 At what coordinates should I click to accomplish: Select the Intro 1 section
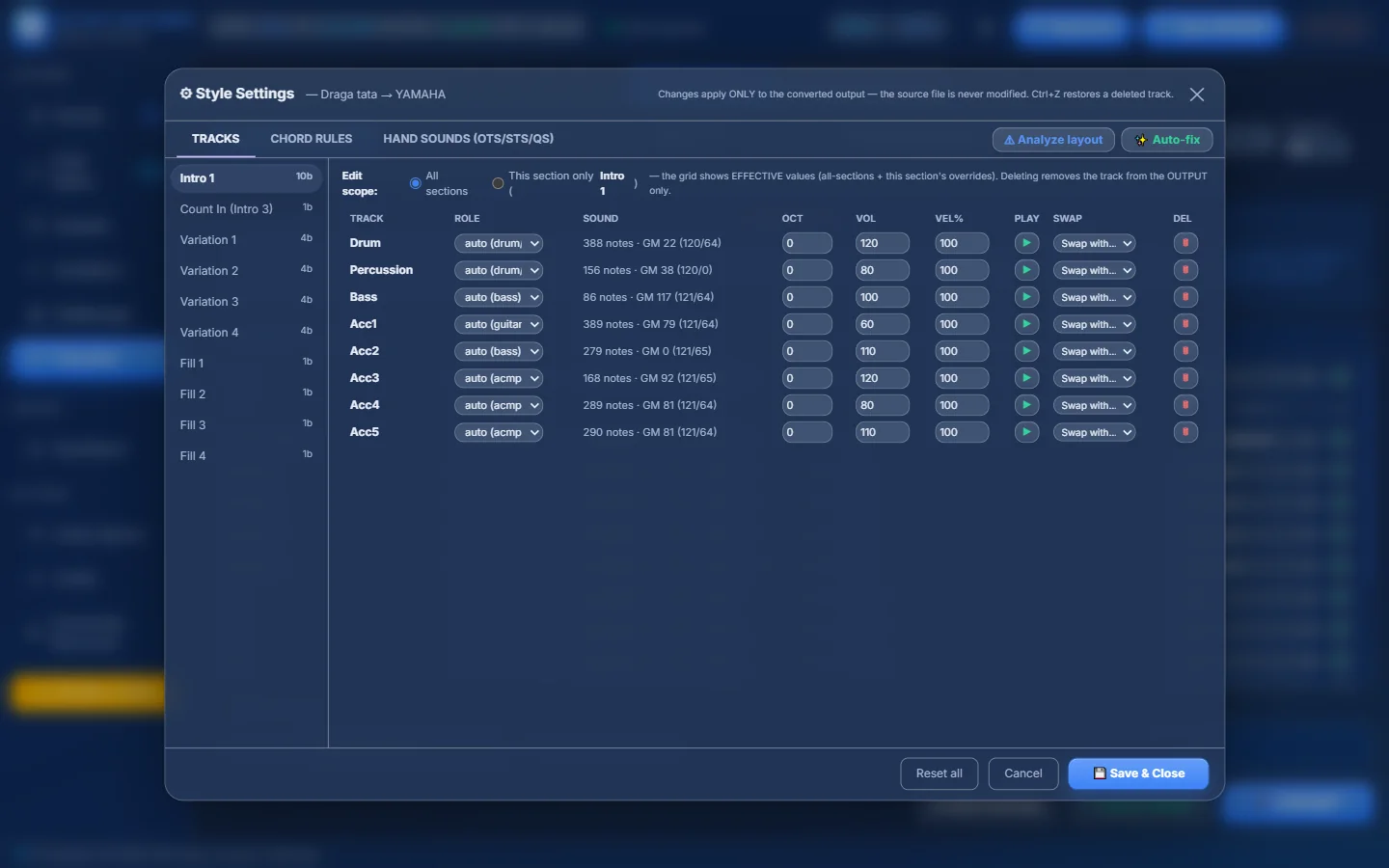tap(246, 178)
